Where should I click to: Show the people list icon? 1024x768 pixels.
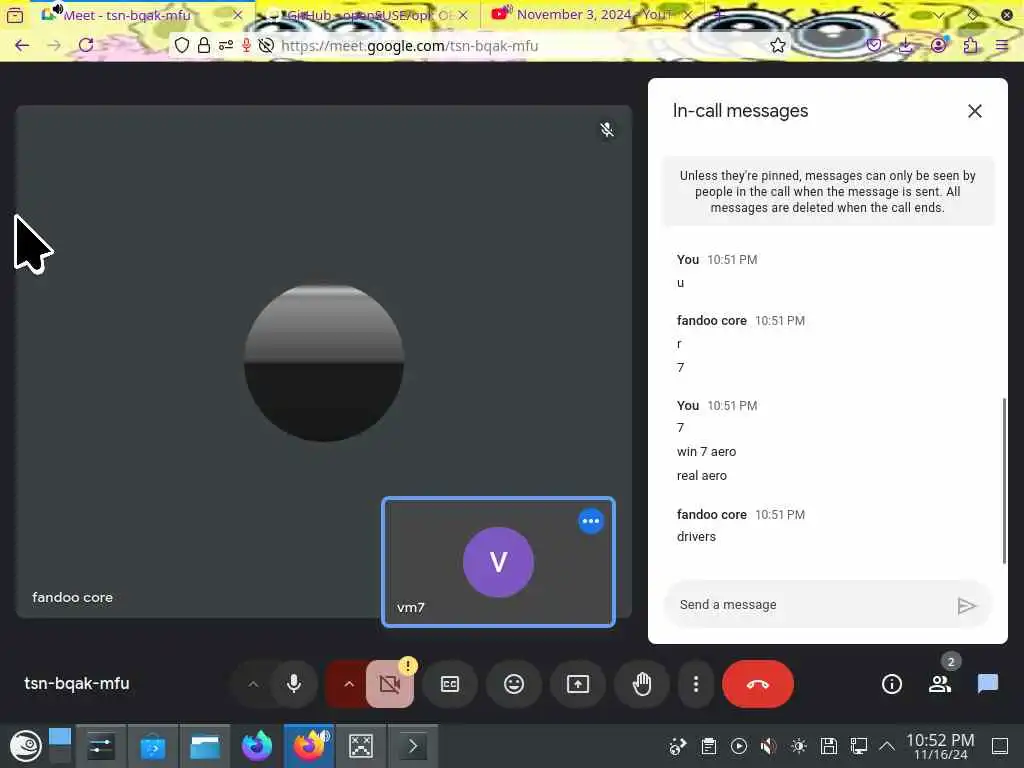(x=940, y=684)
